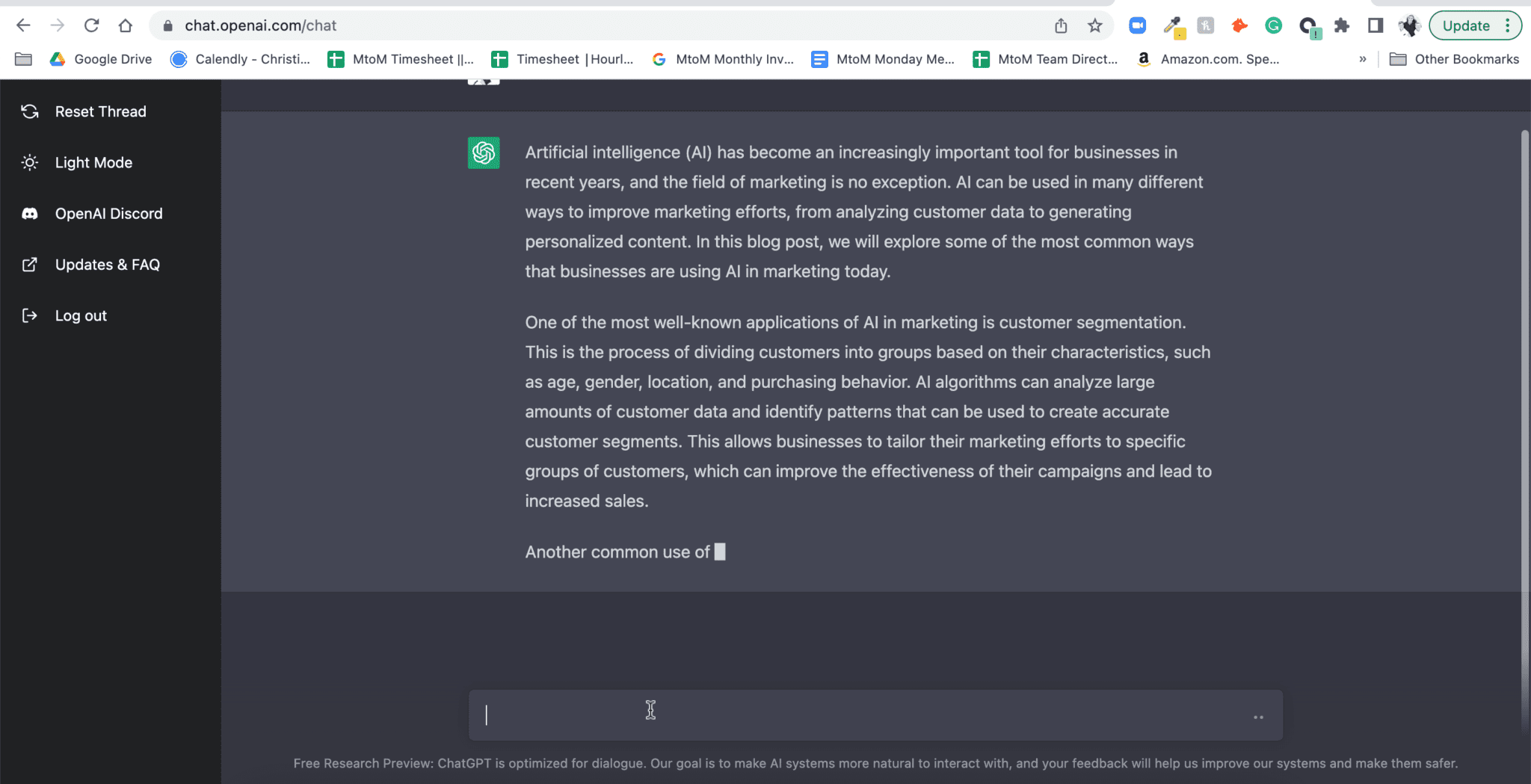The image size is (1531, 784).
Task: Open the OpenAI Discord link
Action: click(x=108, y=214)
